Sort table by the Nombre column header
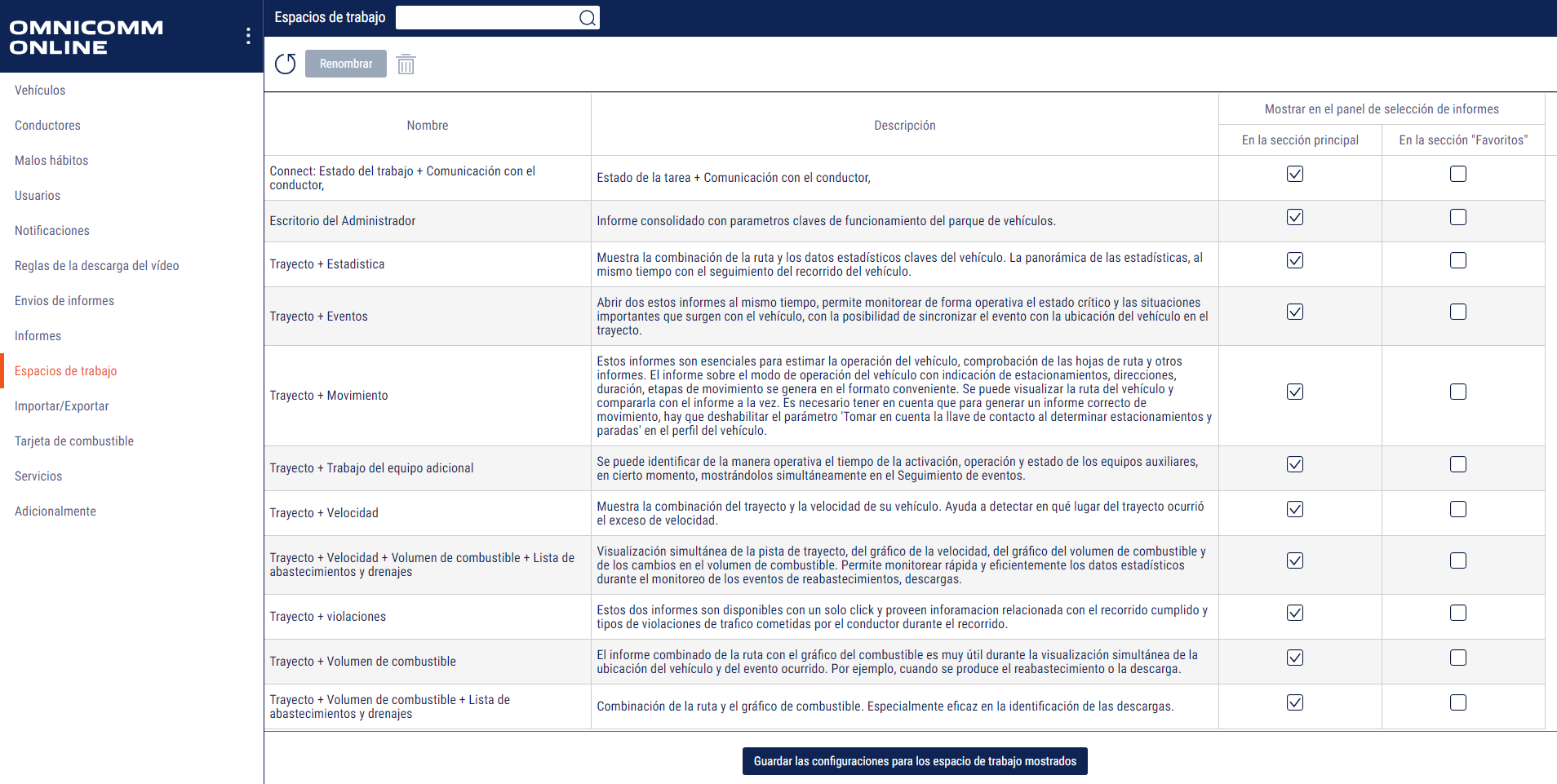1557x784 pixels. [x=428, y=125]
